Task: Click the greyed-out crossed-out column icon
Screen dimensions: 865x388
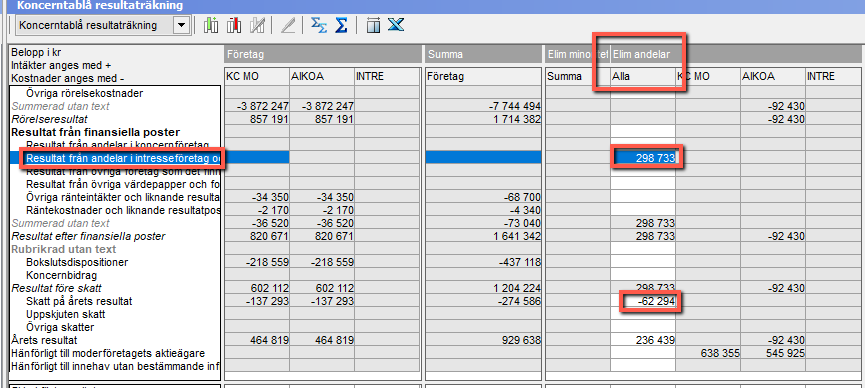Action: point(256,25)
